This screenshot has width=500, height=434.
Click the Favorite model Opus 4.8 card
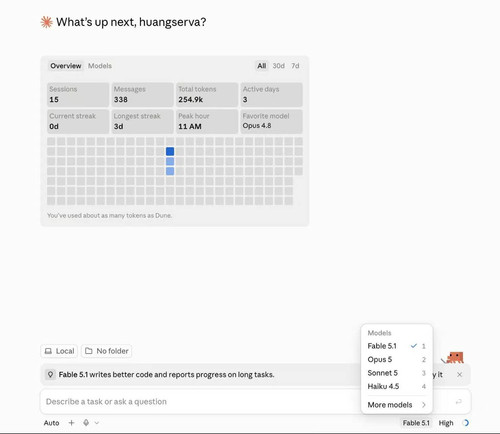coord(272,122)
